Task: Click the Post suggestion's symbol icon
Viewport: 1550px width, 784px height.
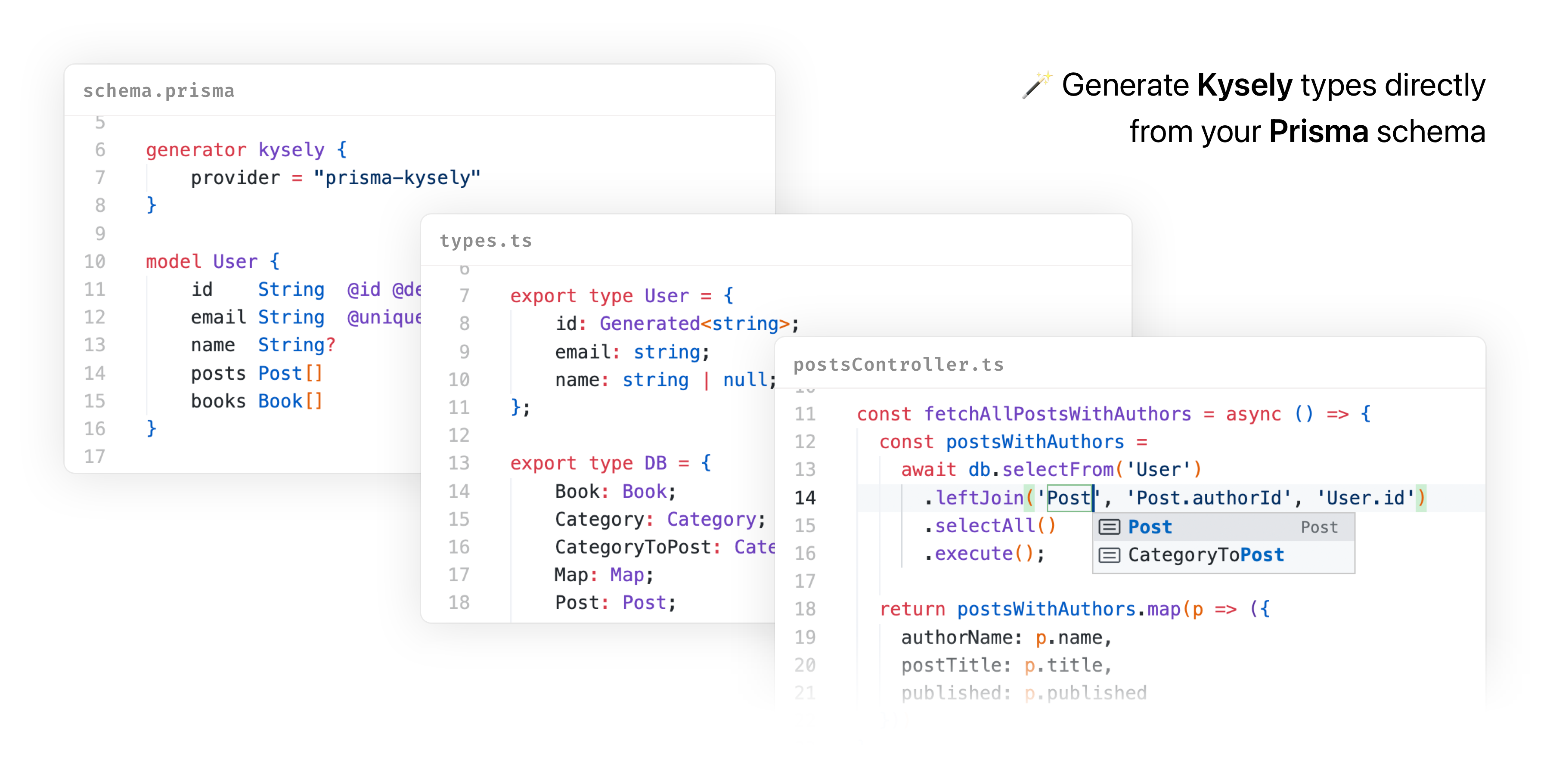Action: coord(1109,527)
